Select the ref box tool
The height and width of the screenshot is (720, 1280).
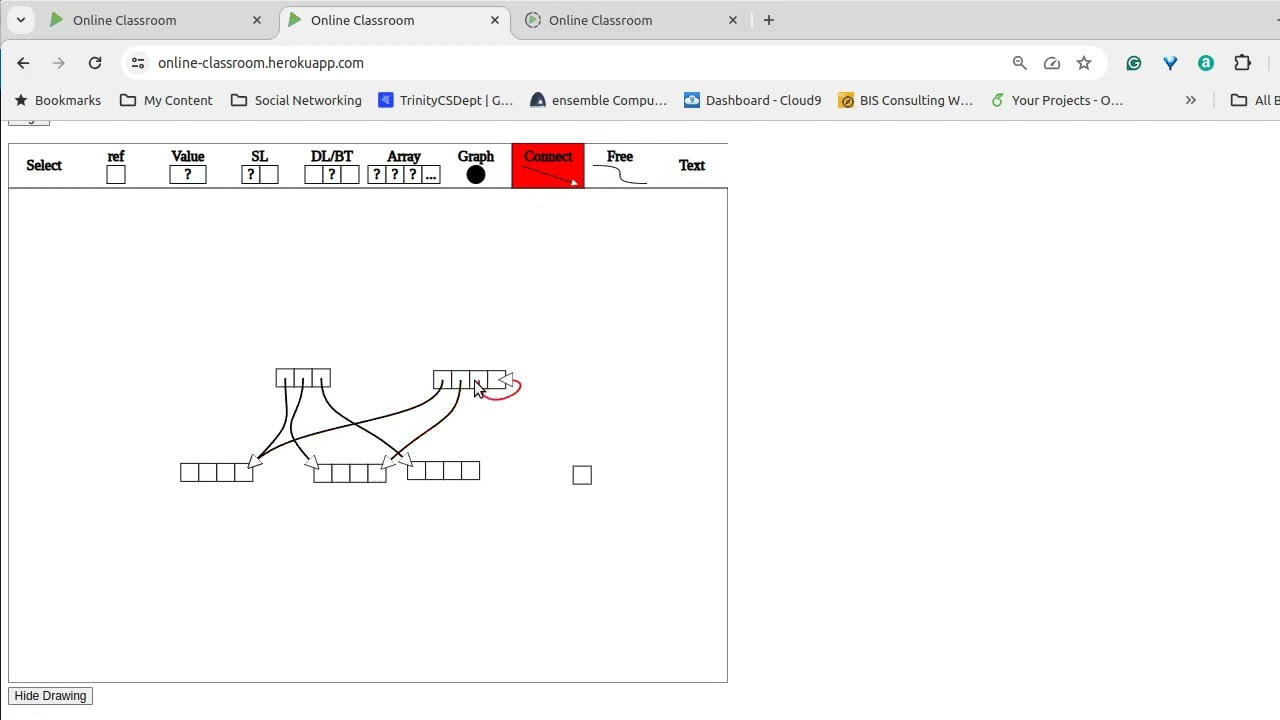(x=116, y=166)
